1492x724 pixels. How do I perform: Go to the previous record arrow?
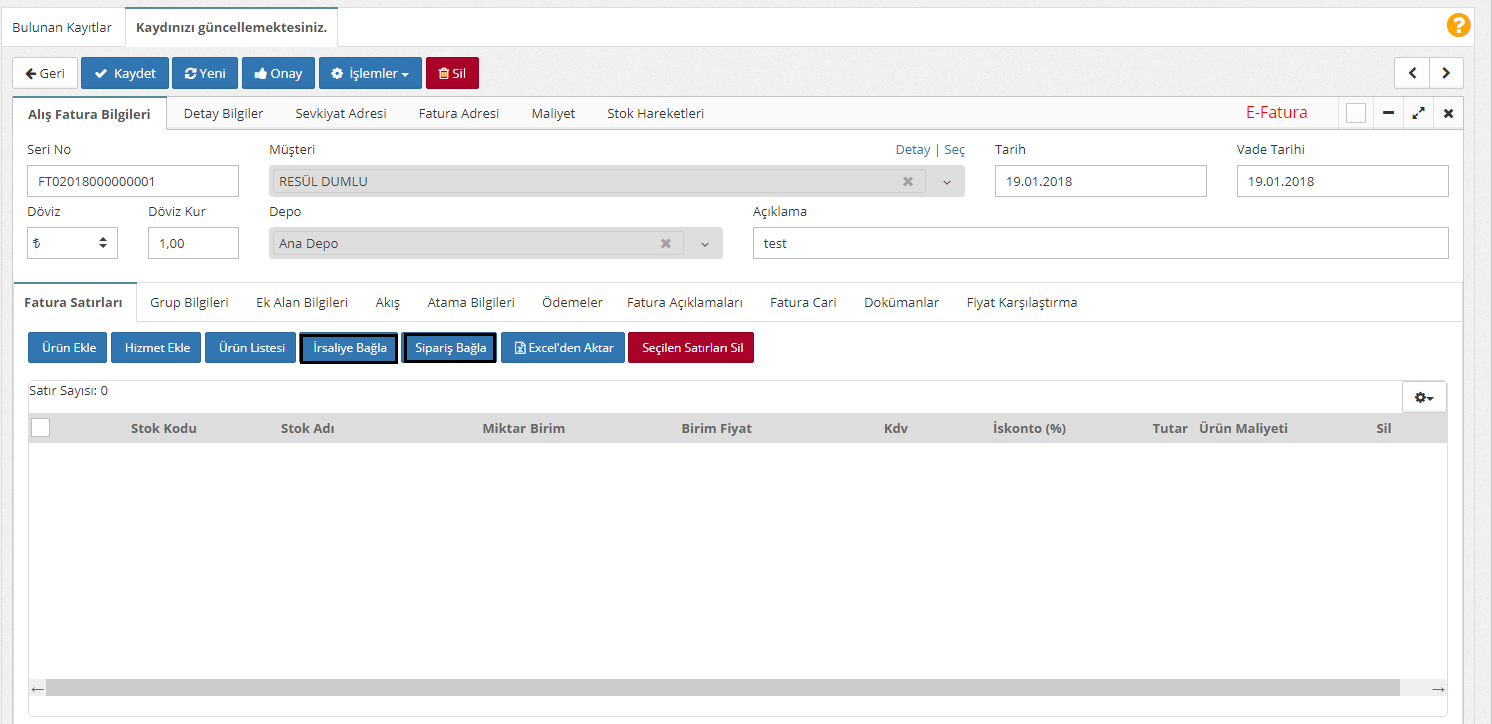click(x=1412, y=73)
